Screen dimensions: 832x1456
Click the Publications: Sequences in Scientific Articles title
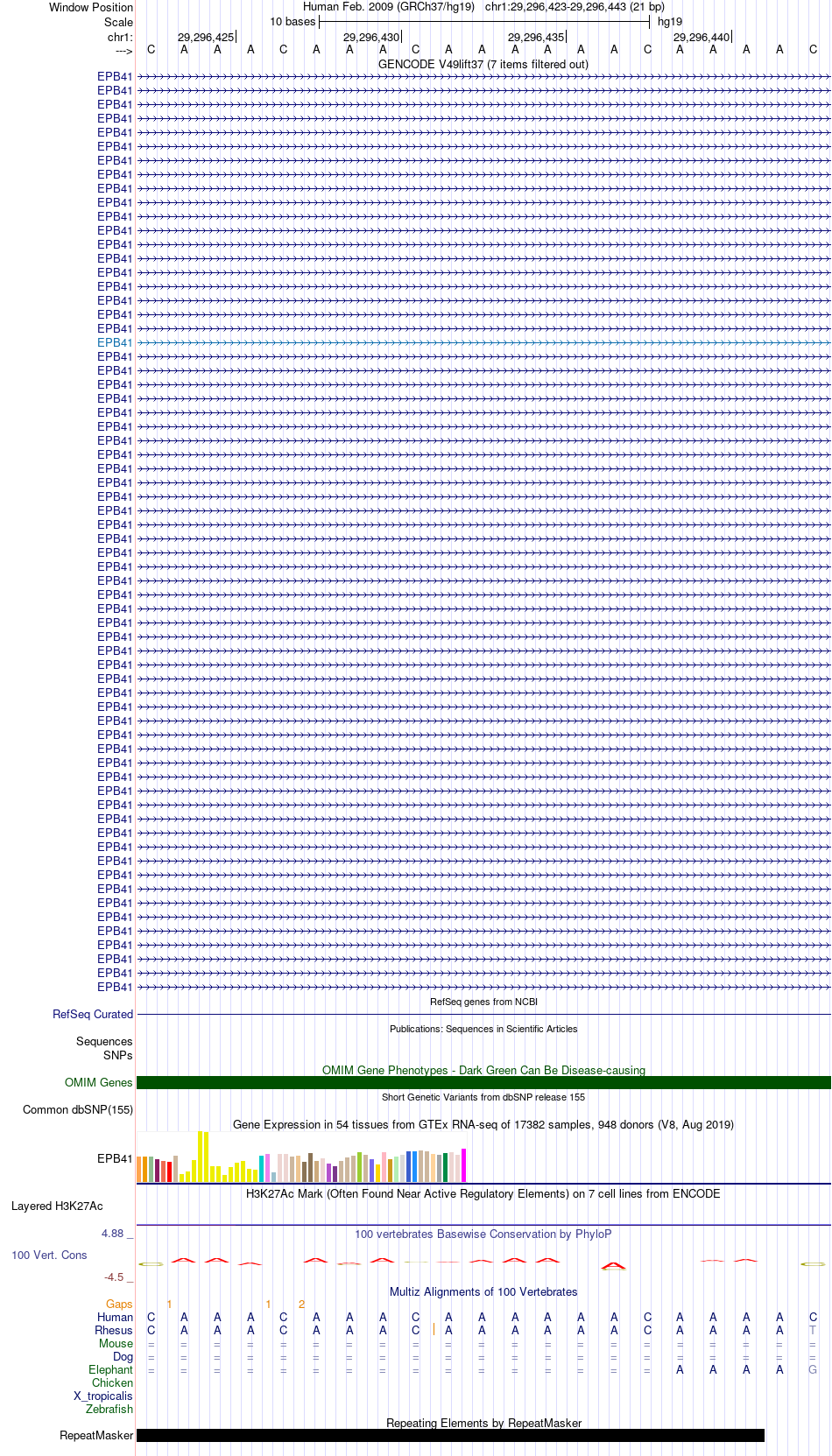pyautogui.click(x=483, y=1029)
